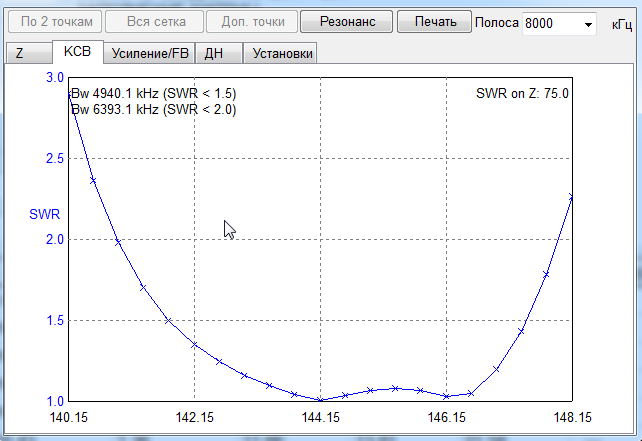Click the 3.0 value on SWR axis
The width and height of the screenshot is (642, 441).
[x=54, y=77]
